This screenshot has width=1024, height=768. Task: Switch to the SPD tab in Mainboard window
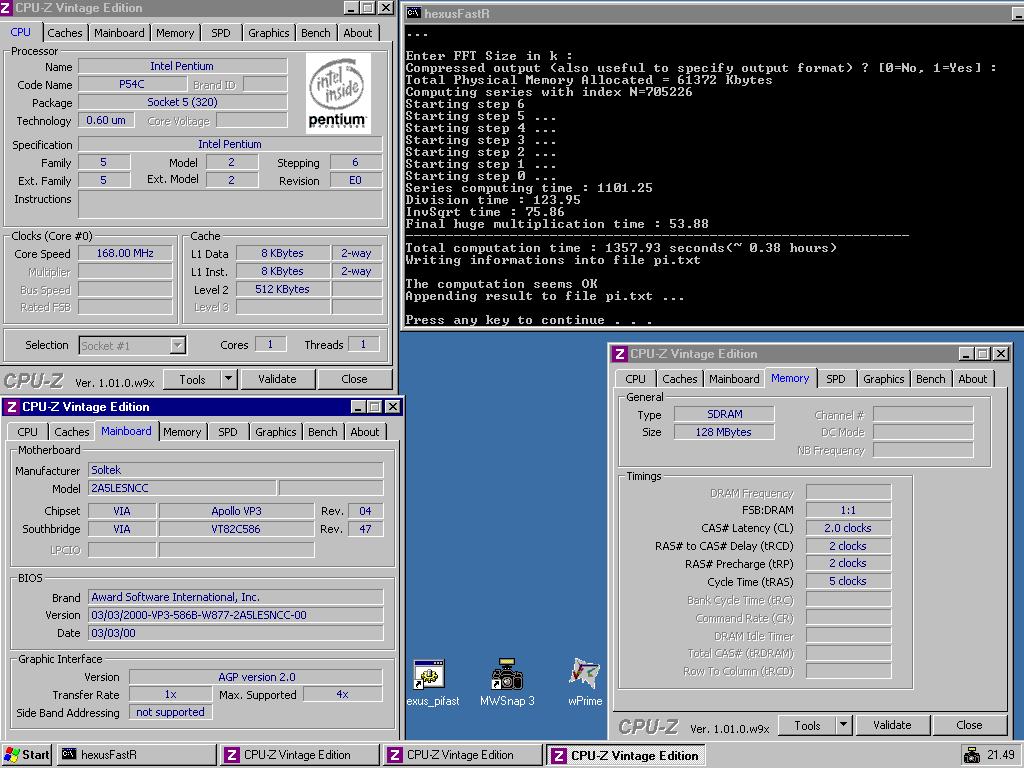point(227,432)
